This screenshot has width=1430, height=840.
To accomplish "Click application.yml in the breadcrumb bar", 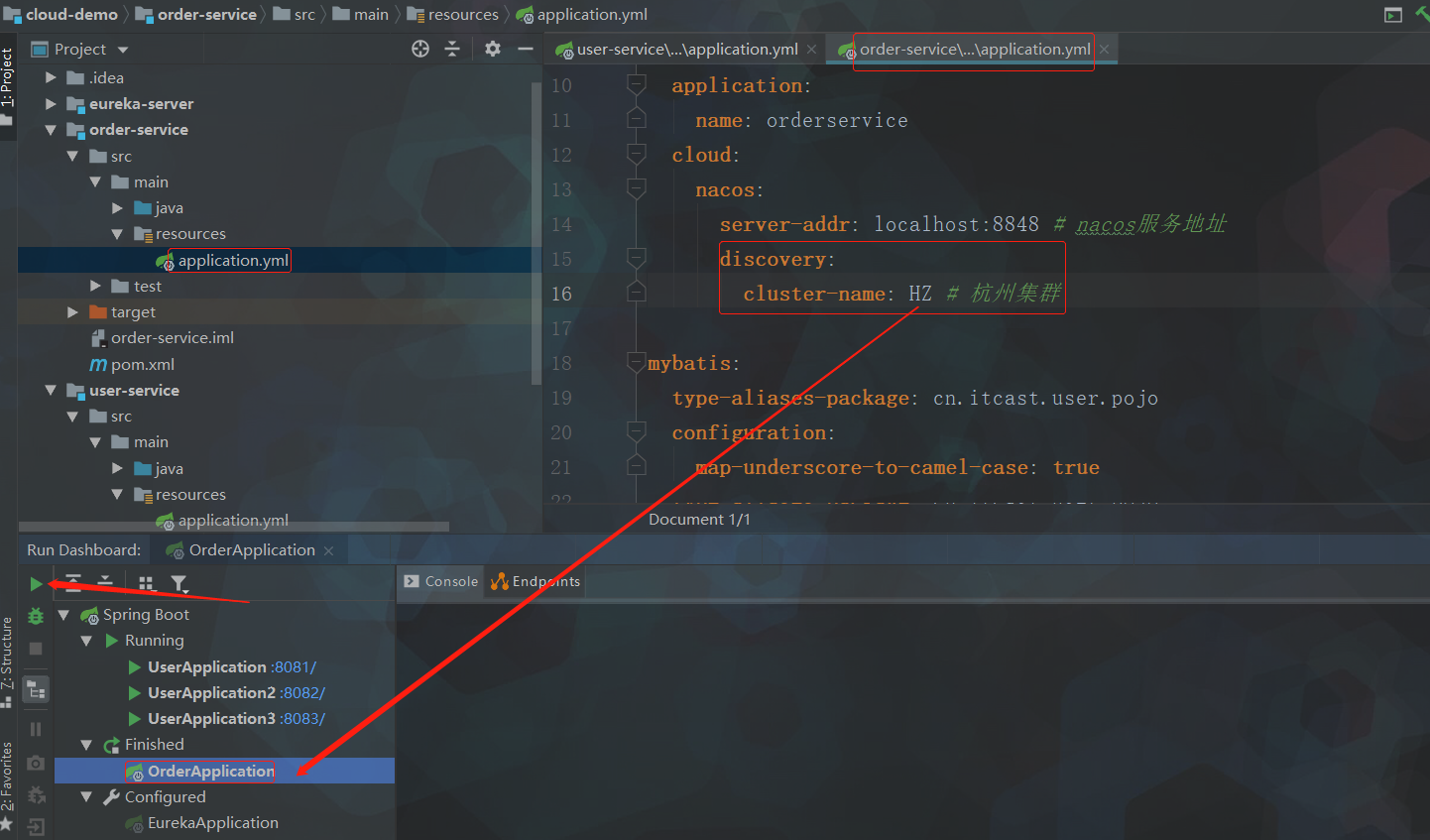I will [x=582, y=15].
